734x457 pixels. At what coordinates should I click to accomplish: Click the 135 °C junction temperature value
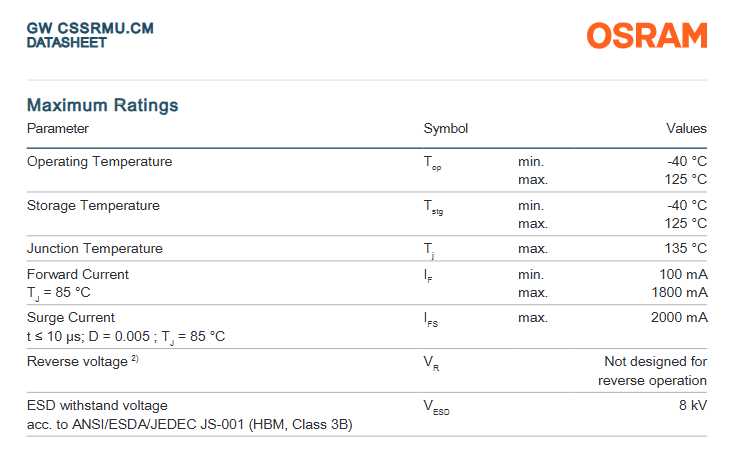686,249
